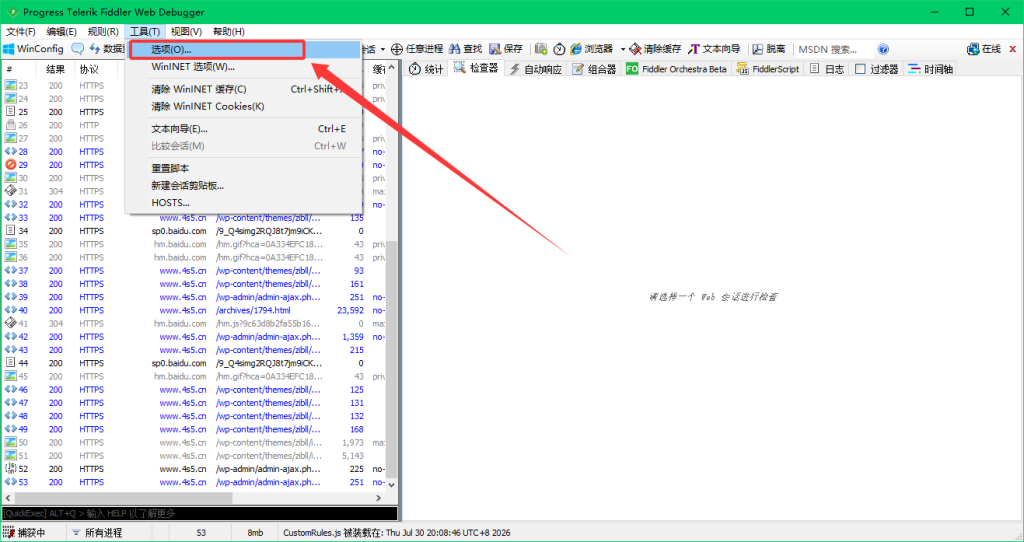Select session 40 /archives/1794.html
The height and width of the screenshot is (542, 1024).
[x=194, y=310]
